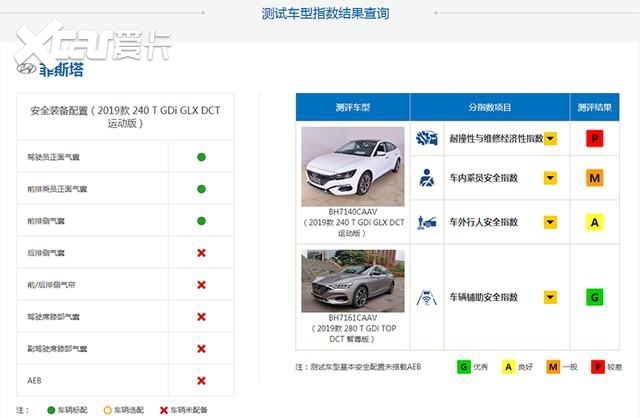Click the Hyundai logo beside 菲斯塔
640x418 pixels.
[x=27, y=69]
